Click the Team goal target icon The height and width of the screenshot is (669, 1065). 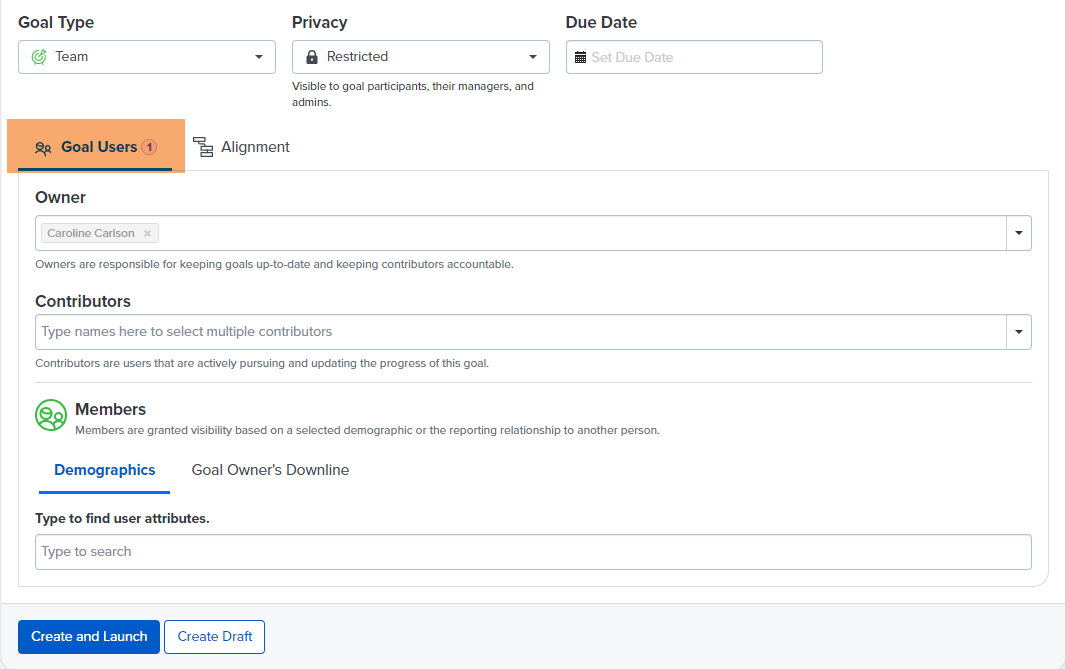click(39, 57)
